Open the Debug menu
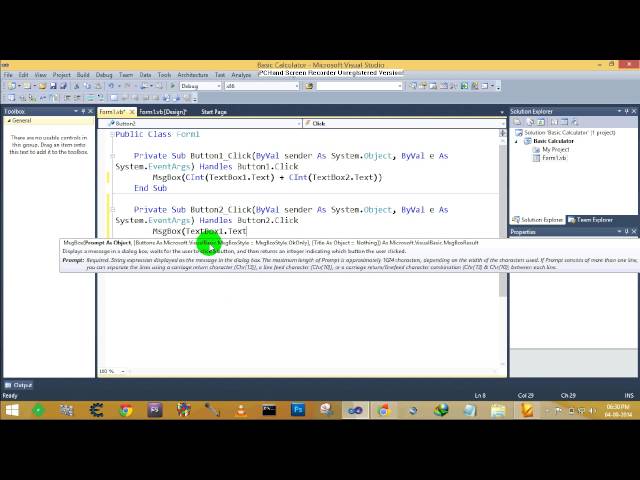The image size is (640, 480). point(104,75)
